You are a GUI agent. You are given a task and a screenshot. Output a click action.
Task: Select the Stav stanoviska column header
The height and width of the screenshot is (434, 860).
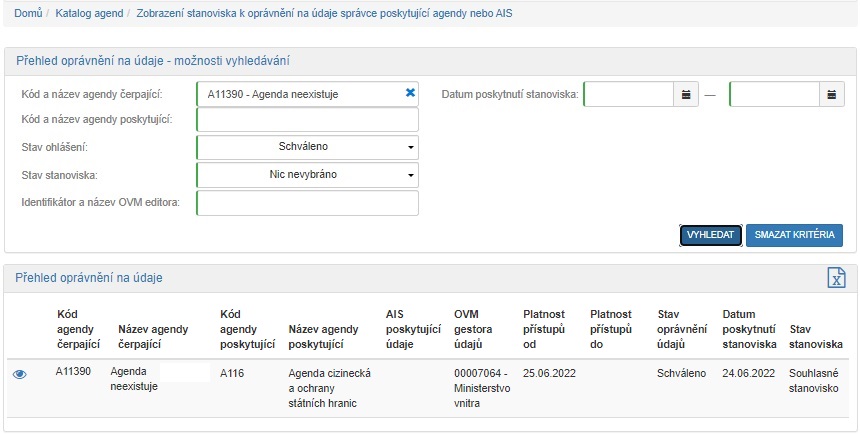coord(815,336)
